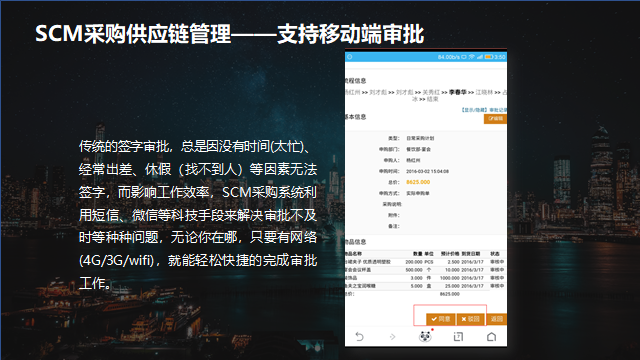Select the first item row with 200.000 PCS
The image size is (640, 360).
(425, 262)
